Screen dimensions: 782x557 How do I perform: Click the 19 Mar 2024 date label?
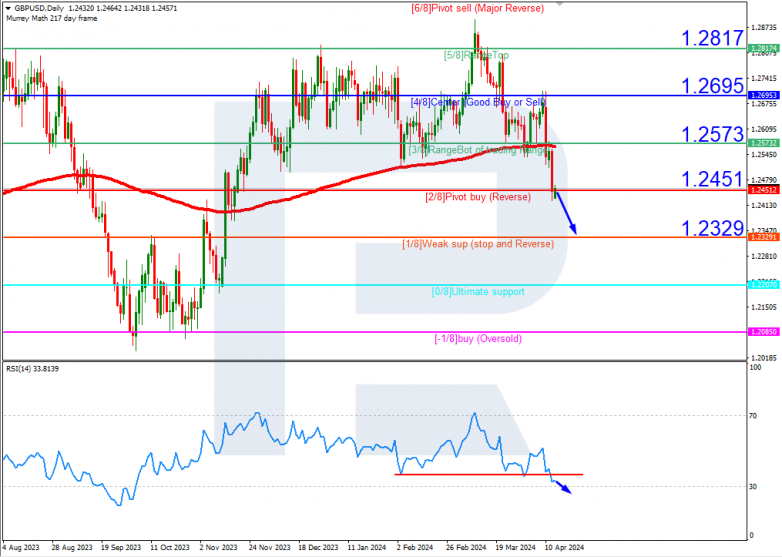click(516, 548)
